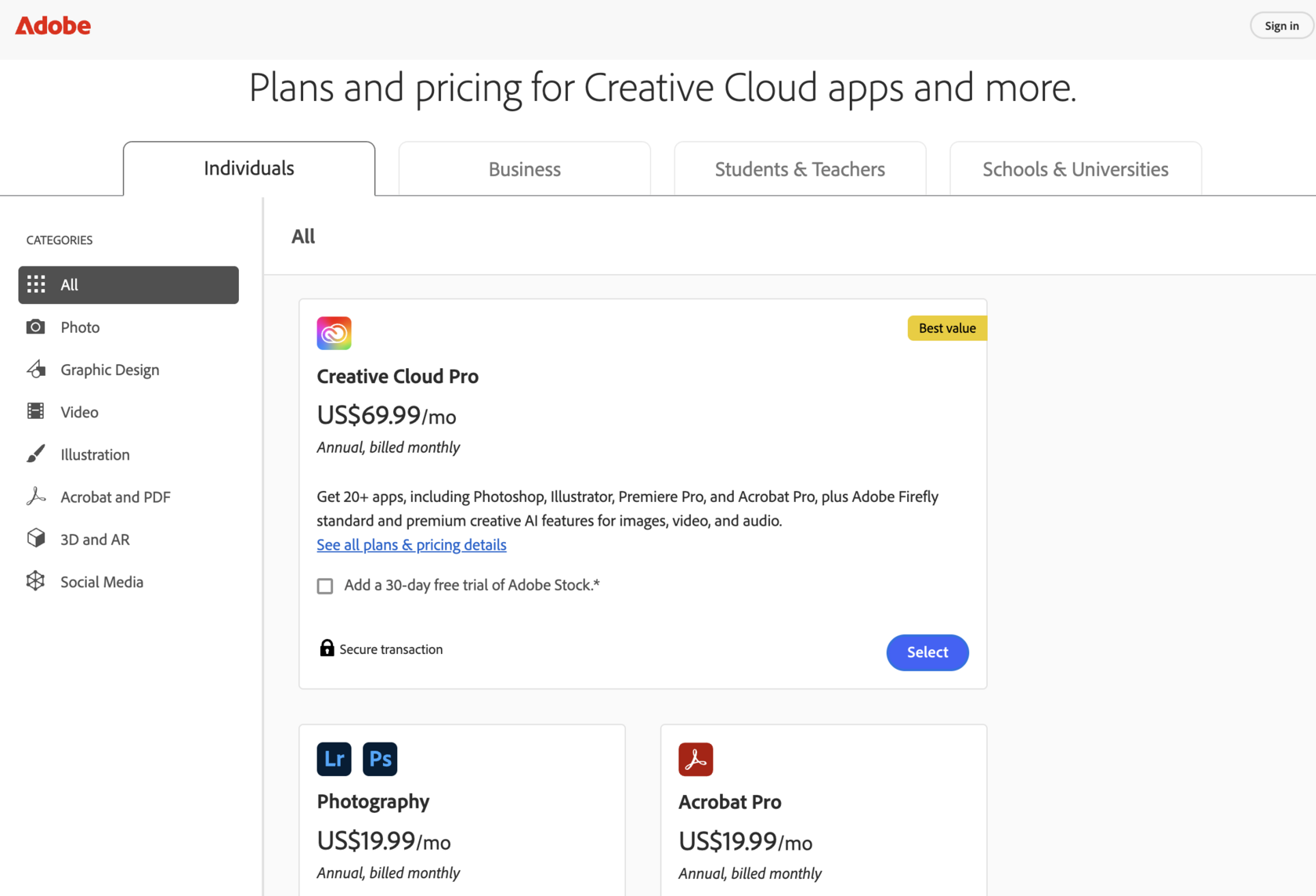Filter by Graphic Design category
Screen dimensions: 1316x896
[x=110, y=370]
